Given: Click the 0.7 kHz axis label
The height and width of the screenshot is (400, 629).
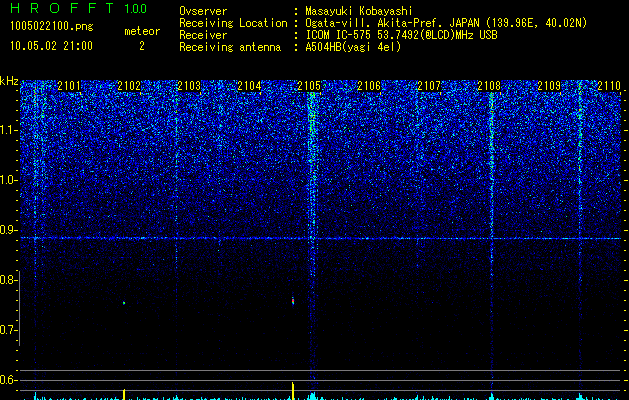Looking at the screenshot, I should [x=9, y=330].
